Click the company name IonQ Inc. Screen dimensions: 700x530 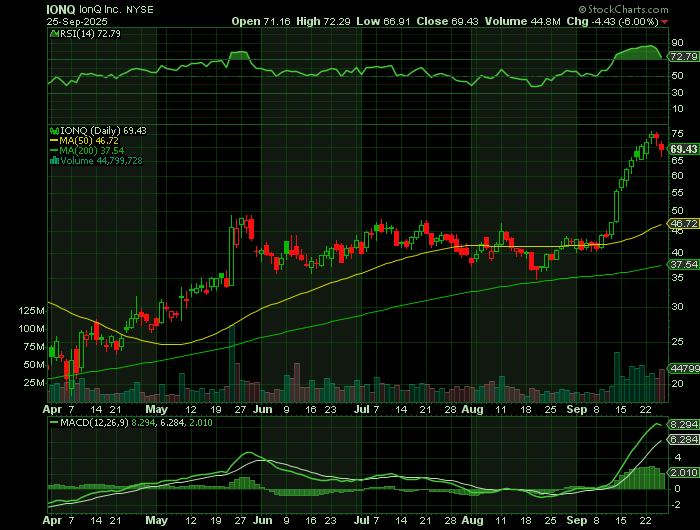[100, 9]
